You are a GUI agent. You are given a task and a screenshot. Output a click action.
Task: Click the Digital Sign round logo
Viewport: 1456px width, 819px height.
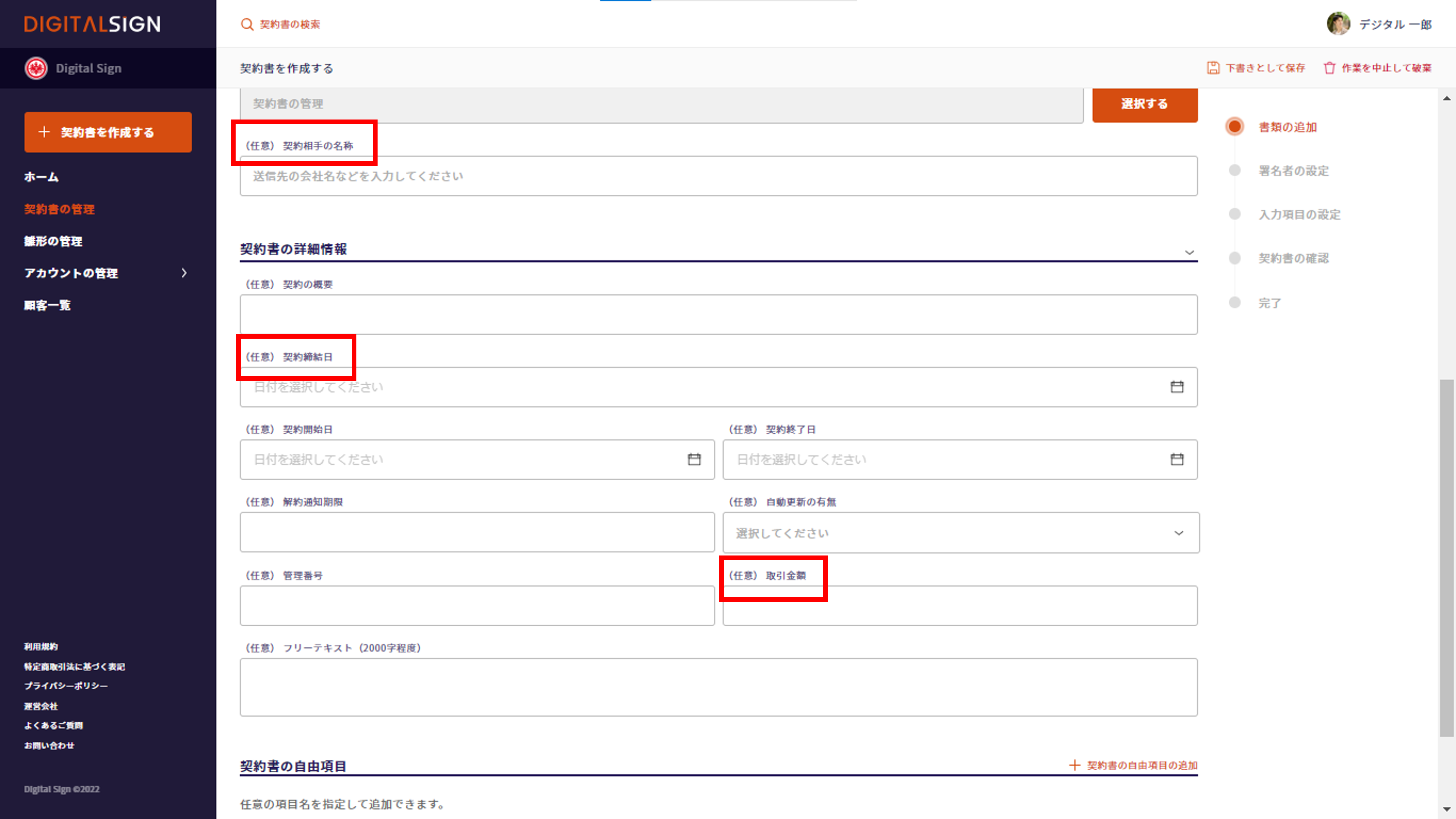pyautogui.click(x=36, y=69)
